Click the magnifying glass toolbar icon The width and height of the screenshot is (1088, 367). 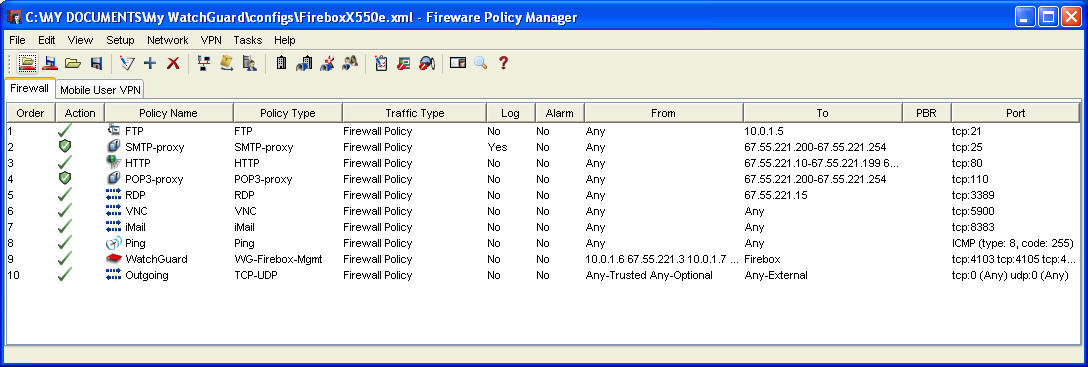[x=480, y=63]
